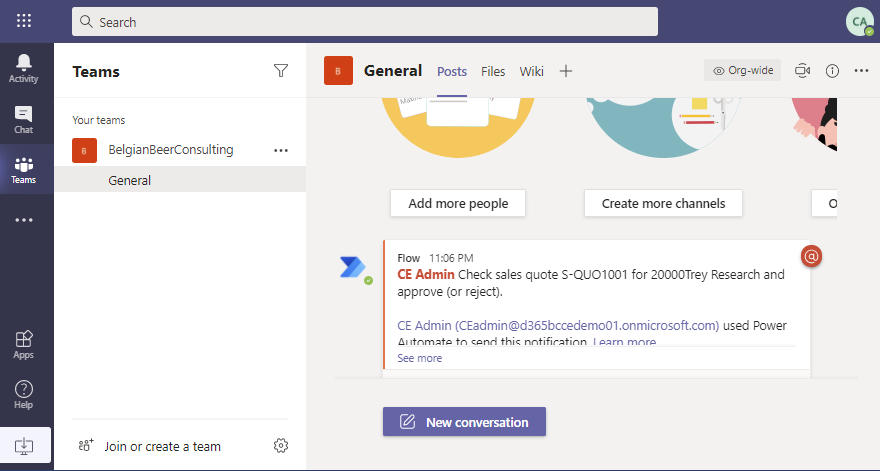Open the app launcher grid icon
This screenshot has height=471, width=880.
pos(24,21)
